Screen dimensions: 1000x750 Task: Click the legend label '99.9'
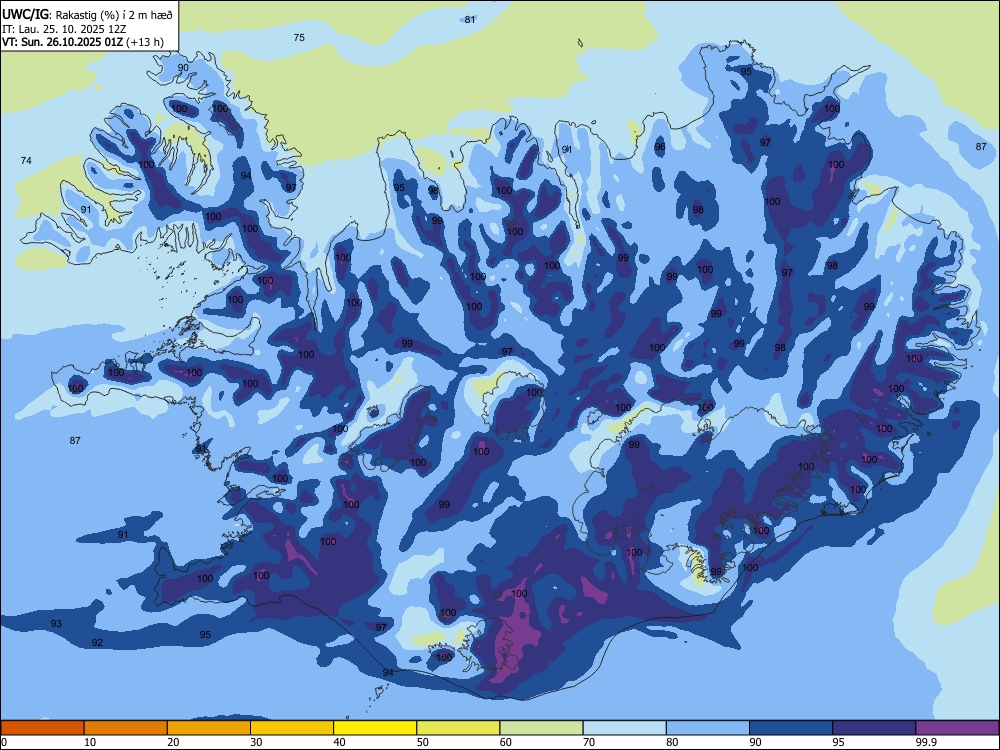click(926, 742)
